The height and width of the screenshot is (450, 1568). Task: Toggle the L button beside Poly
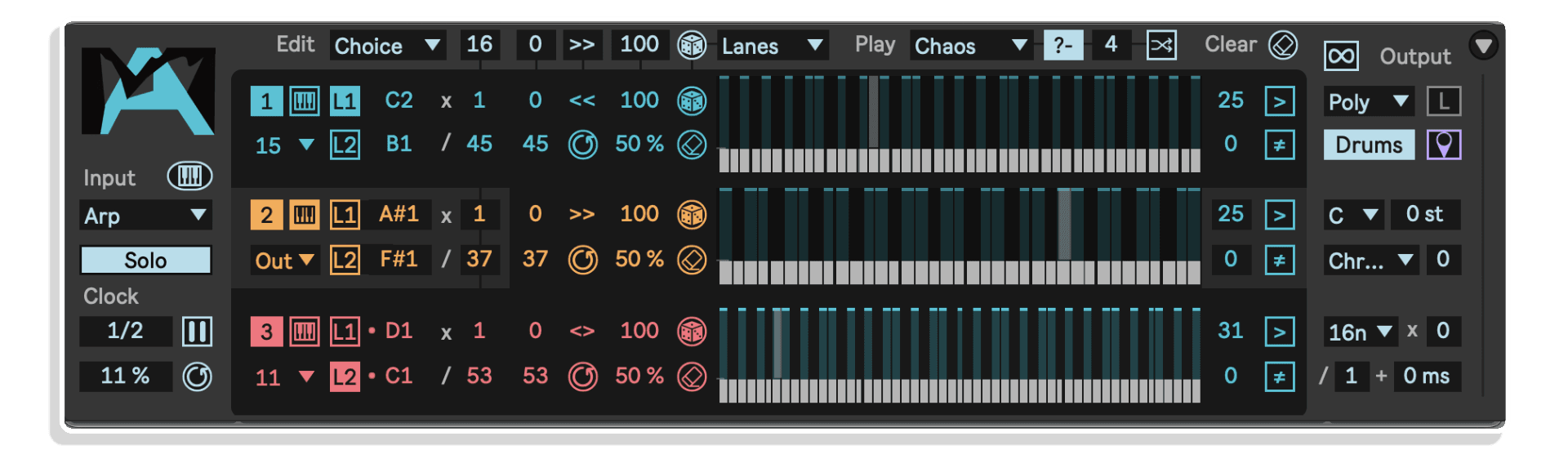pos(1444,101)
